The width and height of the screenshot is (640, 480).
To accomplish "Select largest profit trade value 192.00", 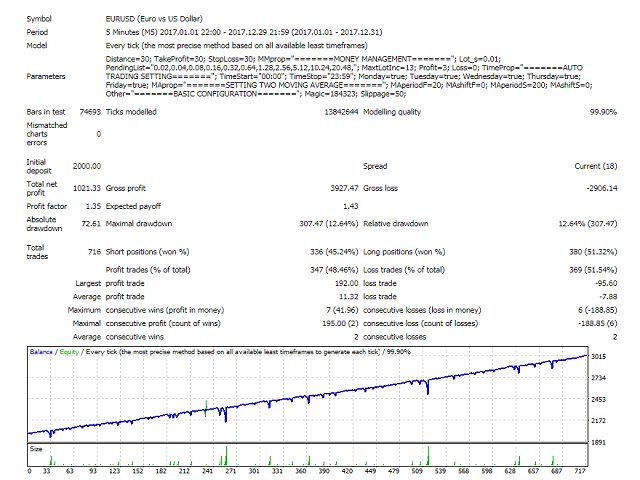I will [347, 283].
